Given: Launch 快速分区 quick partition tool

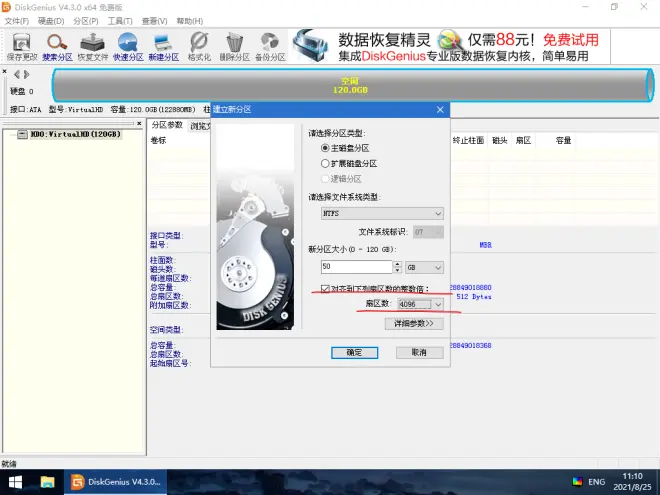Looking at the screenshot, I should click(128, 47).
